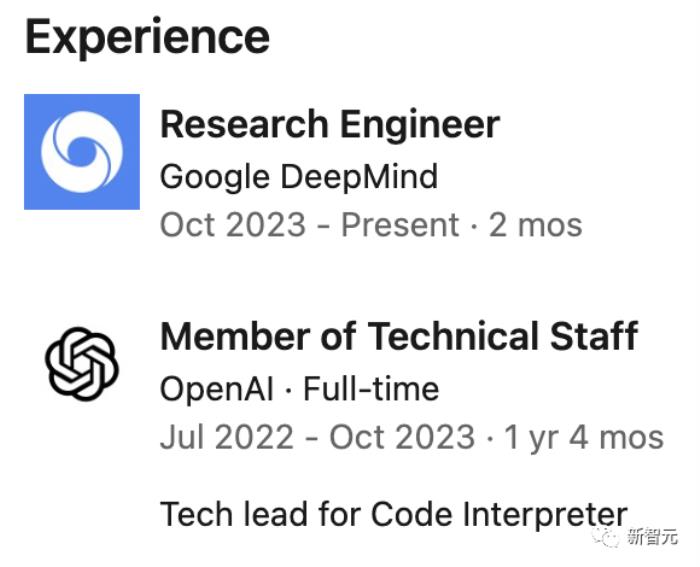Click the Jul 2022 start date
This screenshot has width=700, height=567.
[x=227, y=437]
